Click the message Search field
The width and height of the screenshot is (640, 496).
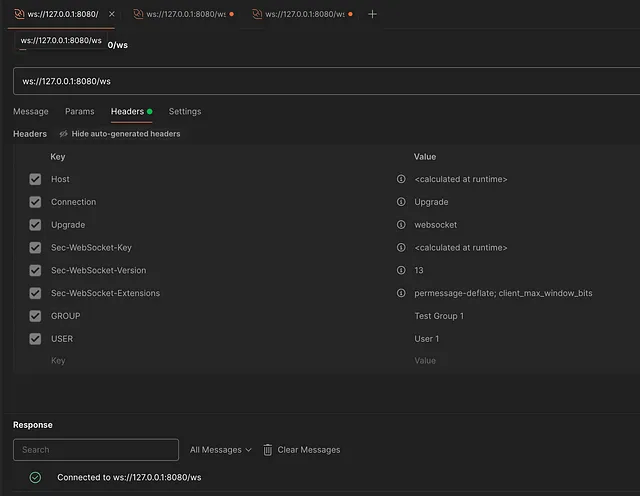point(96,450)
